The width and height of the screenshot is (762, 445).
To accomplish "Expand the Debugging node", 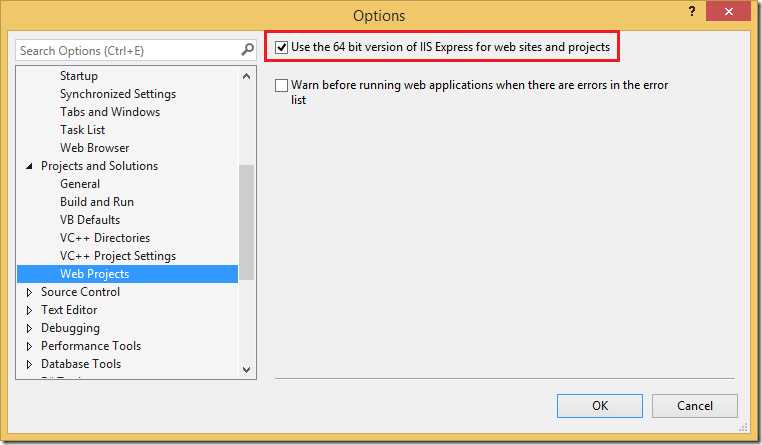I will tap(29, 328).
